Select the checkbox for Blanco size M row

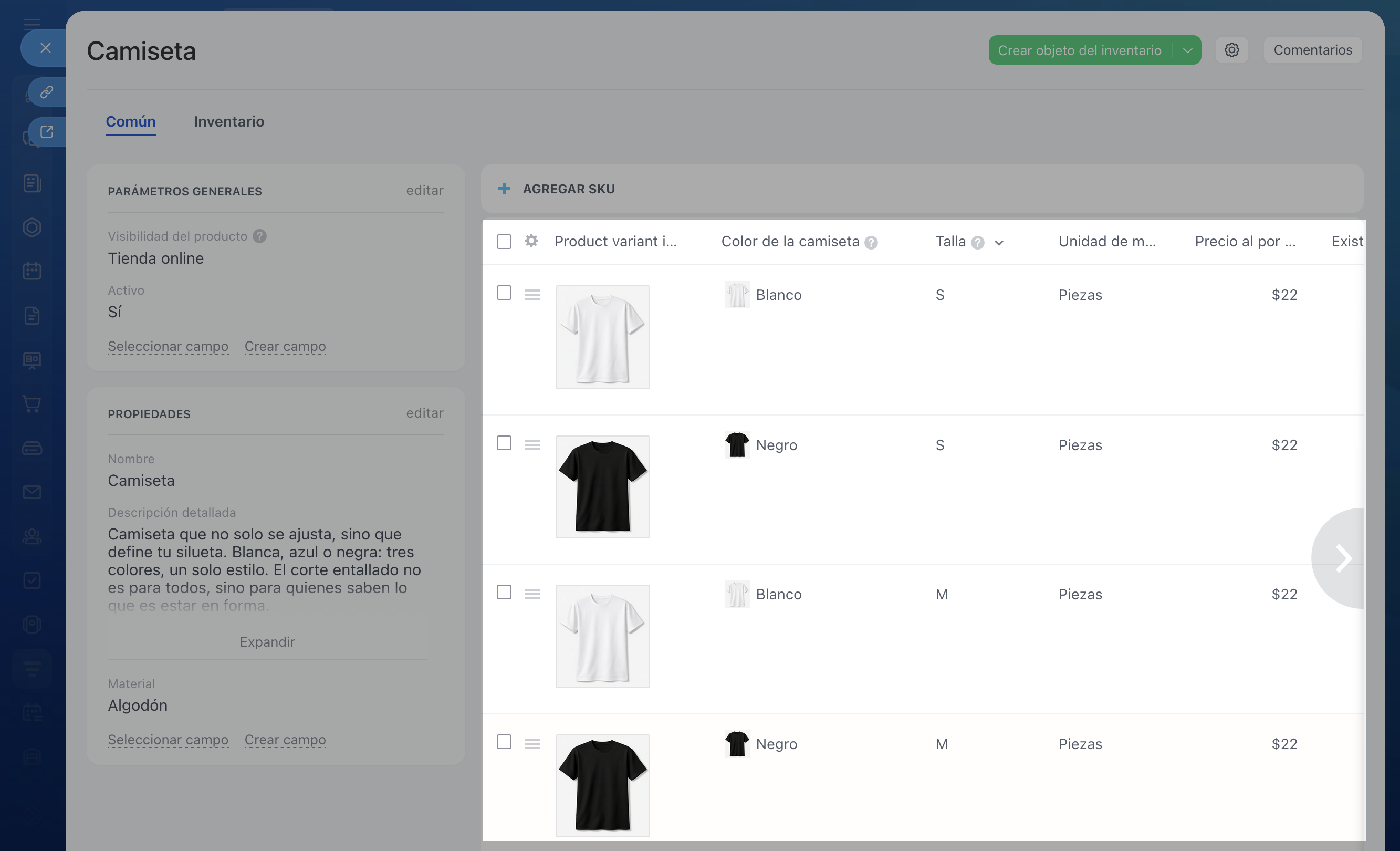click(504, 593)
